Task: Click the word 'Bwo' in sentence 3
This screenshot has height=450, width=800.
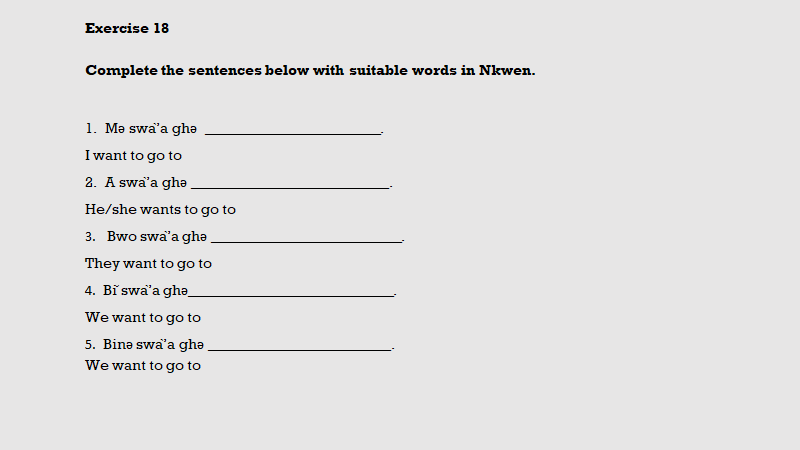Action: [x=122, y=237]
